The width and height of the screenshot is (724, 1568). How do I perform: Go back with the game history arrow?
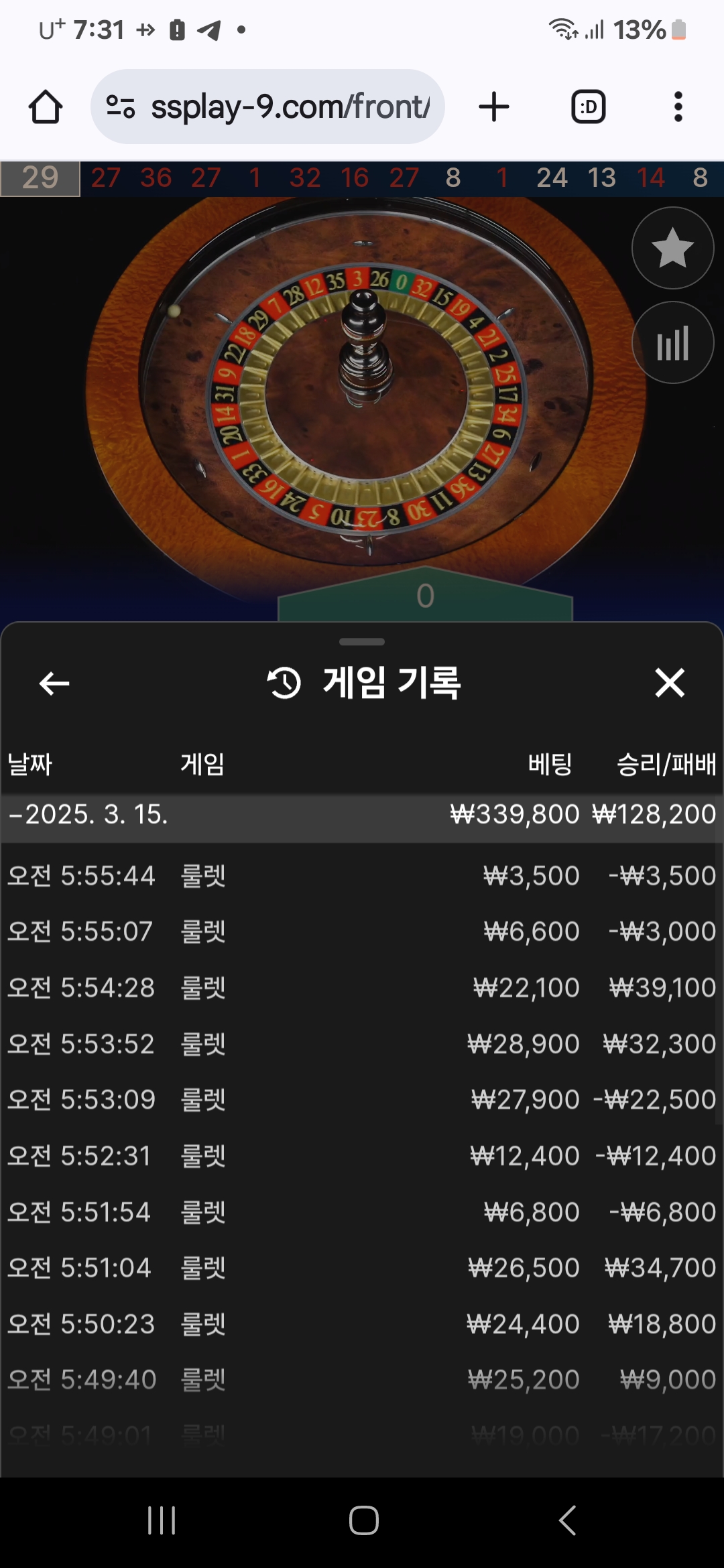[x=54, y=683]
